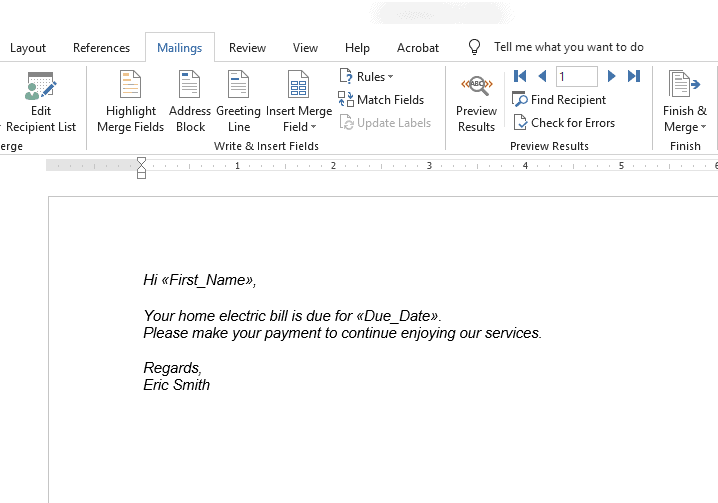Go to next record
The width and height of the screenshot is (718, 503).
(611, 76)
